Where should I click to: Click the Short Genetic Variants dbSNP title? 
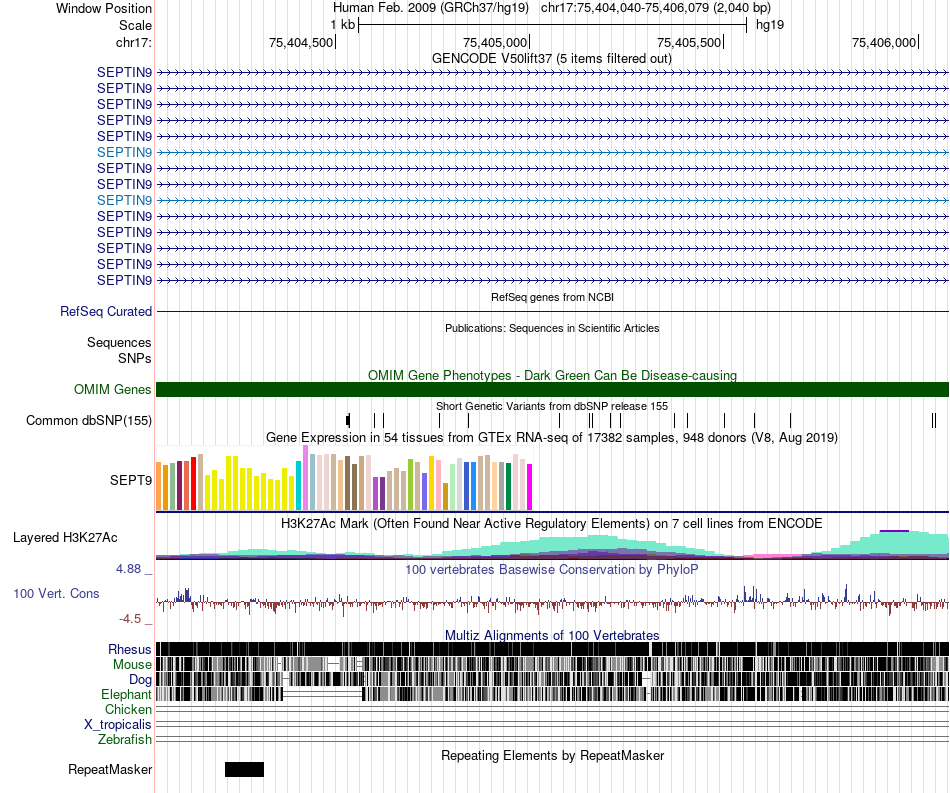pyautogui.click(x=552, y=406)
